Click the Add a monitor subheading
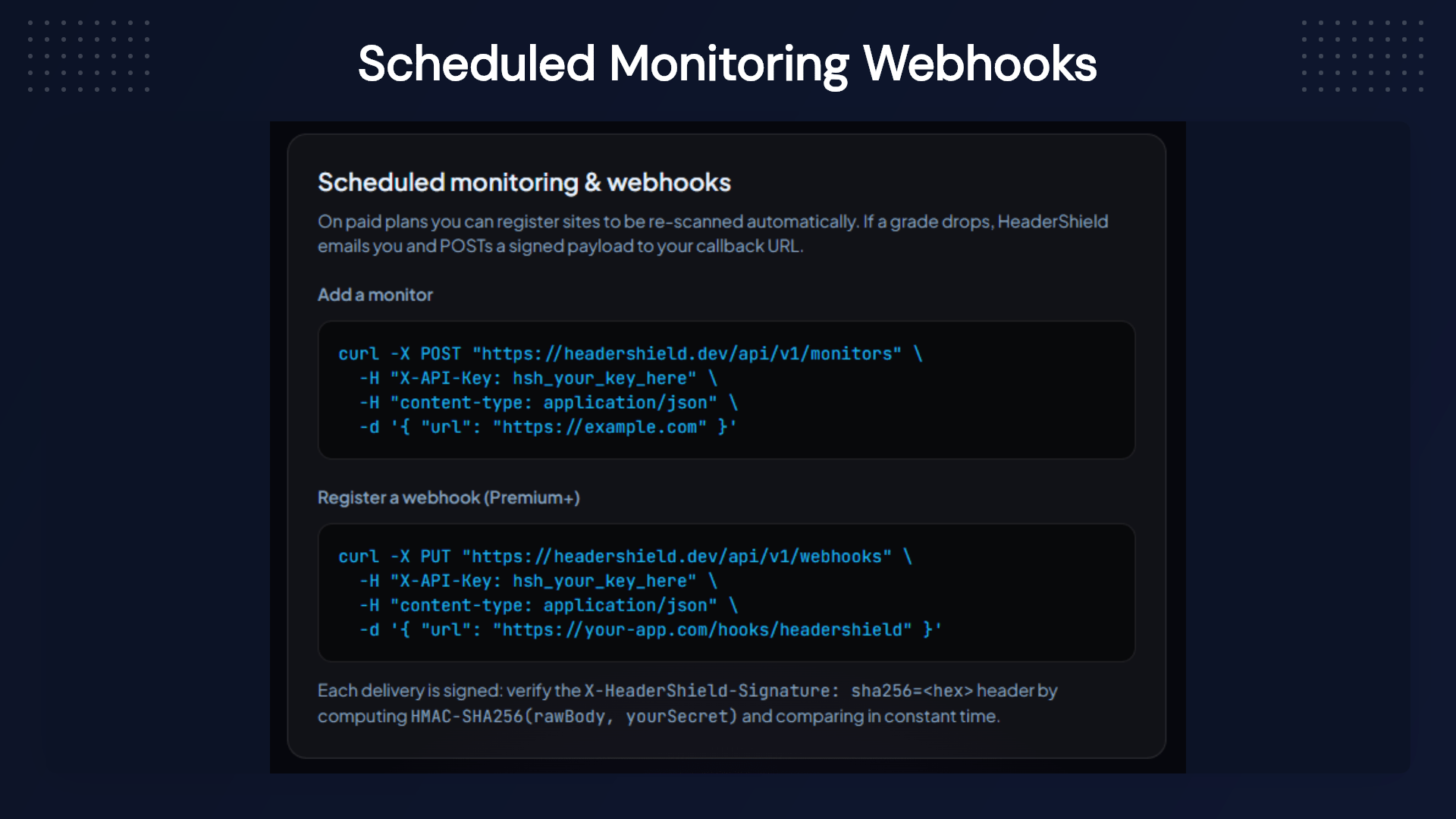This screenshot has height=819, width=1456. coord(375,295)
